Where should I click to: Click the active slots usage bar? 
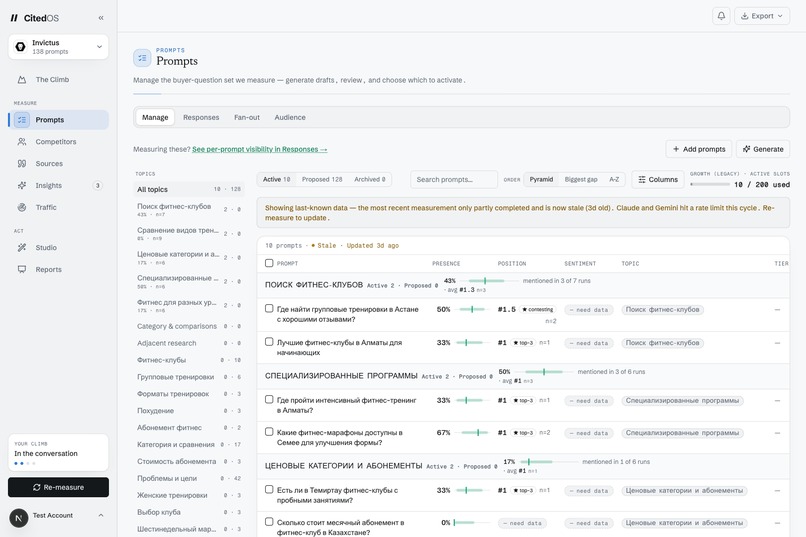point(710,184)
